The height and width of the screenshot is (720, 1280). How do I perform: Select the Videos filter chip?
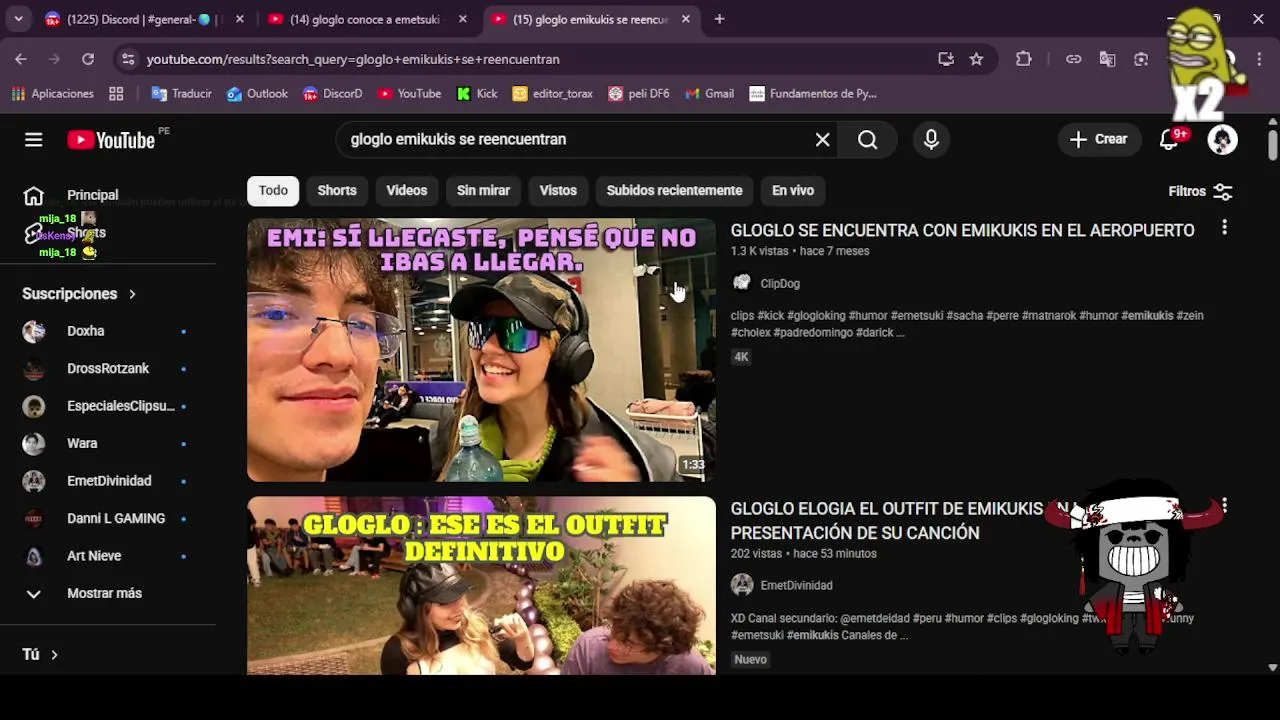point(407,190)
